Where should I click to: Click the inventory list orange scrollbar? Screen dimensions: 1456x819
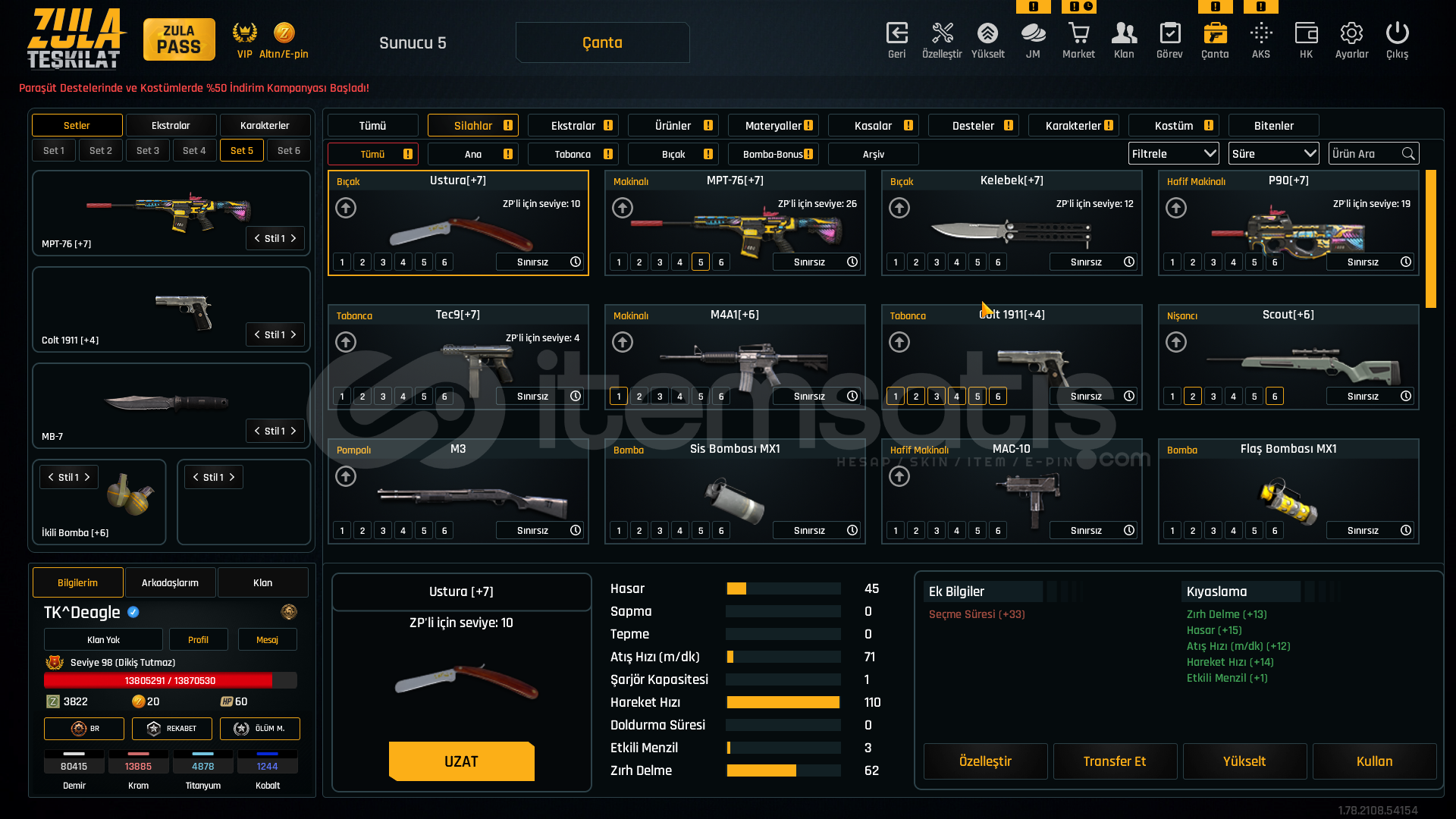[1431, 238]
